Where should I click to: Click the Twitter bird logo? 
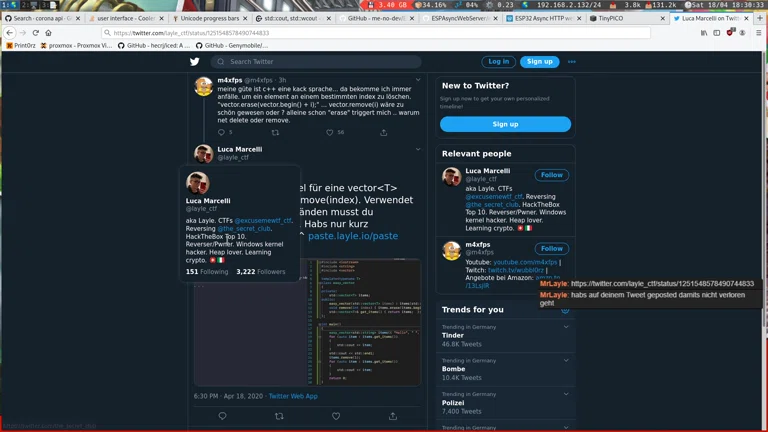[195, 62]
